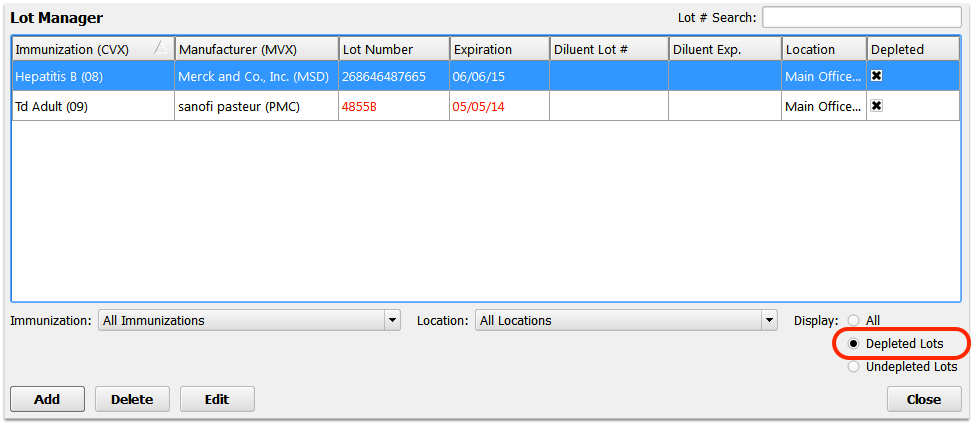Sort by Immunization (CVX) column header
The height and width of the screenshot is (425, 974).
[93, 49]
